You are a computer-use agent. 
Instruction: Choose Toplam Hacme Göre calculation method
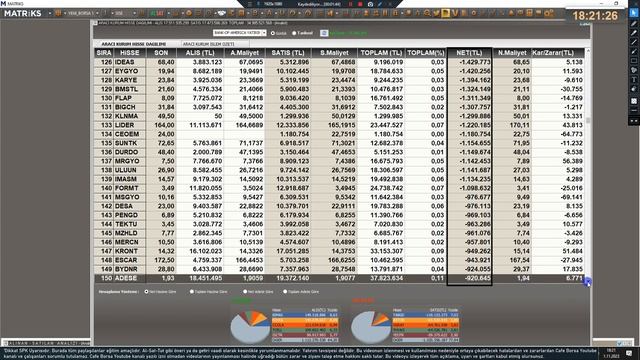coord(192,291)
